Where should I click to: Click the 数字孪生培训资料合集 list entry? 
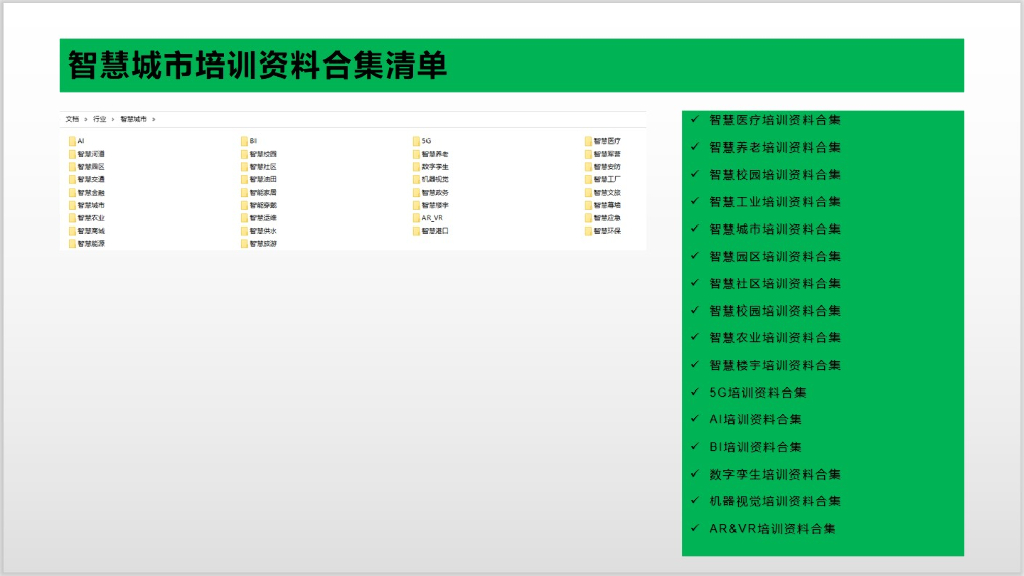[x=775, y=474]
